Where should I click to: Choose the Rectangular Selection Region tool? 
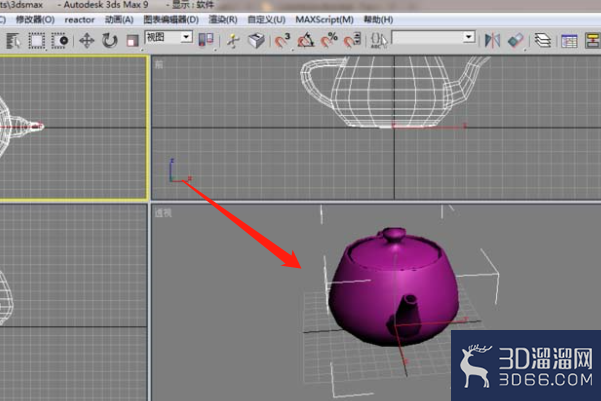[37, 40]
